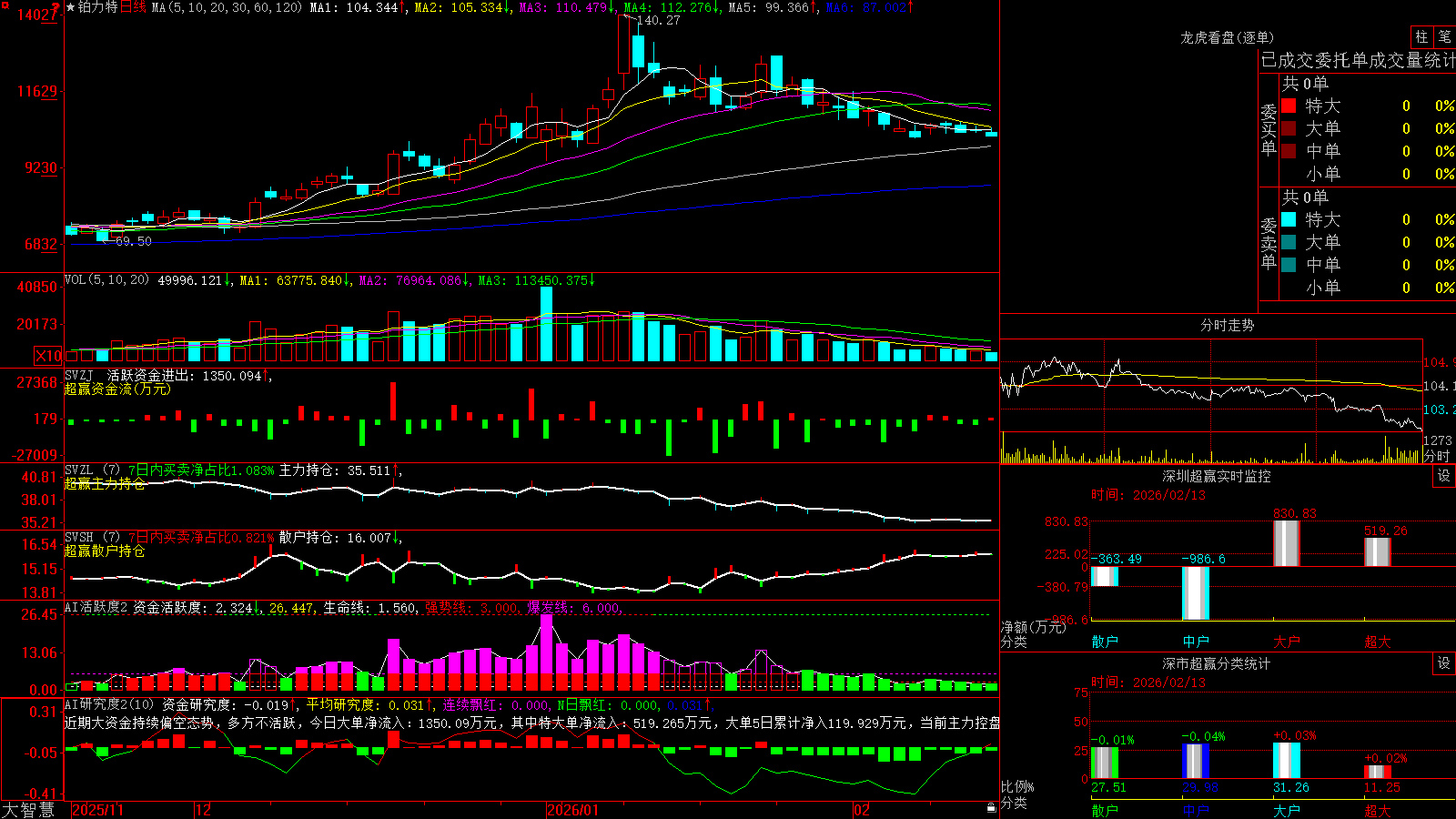Open 设 settings for 深圳超赢实时监控
1456x819 pixels.
1444,476
